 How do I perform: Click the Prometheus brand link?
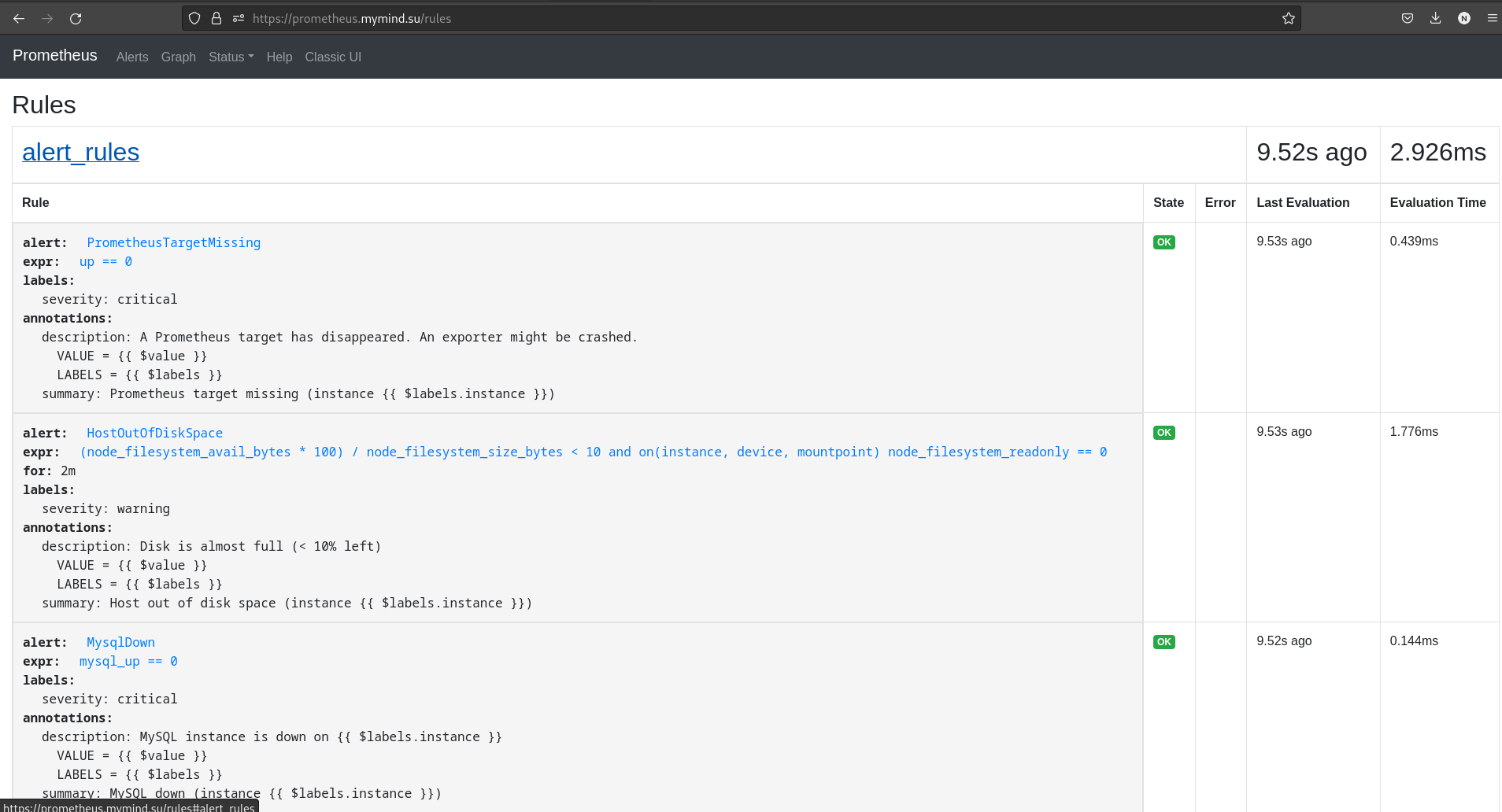55,55
